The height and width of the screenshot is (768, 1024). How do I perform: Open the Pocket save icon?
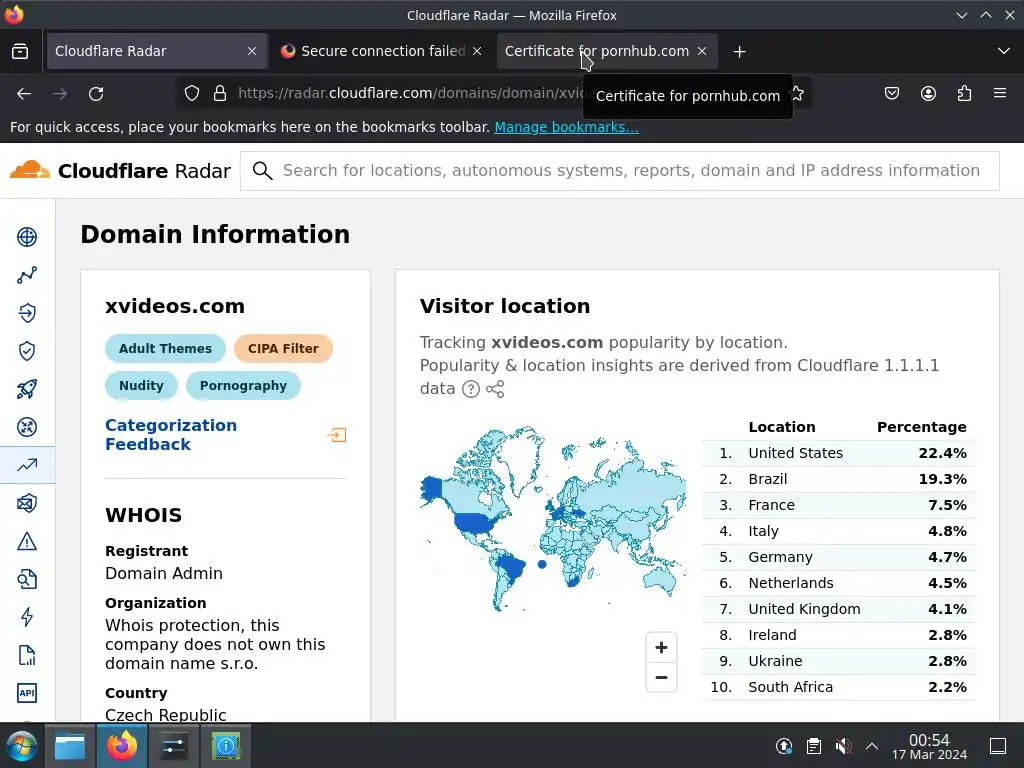click(x=891, y=93)
